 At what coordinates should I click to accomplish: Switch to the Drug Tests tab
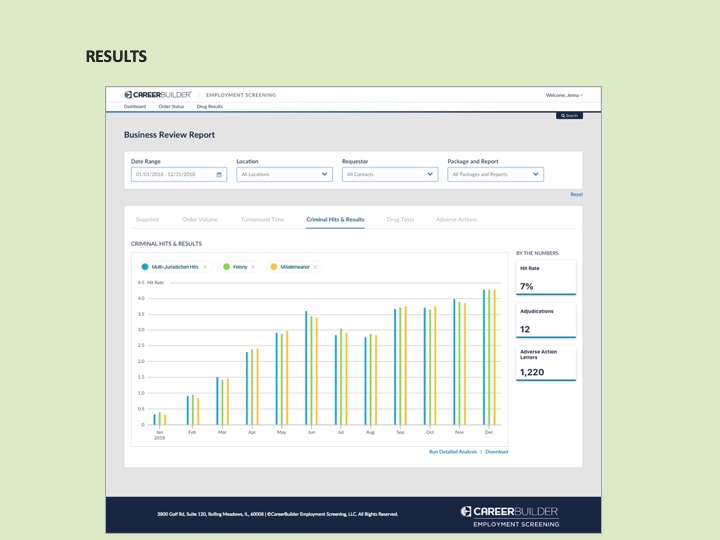point(400,219)
